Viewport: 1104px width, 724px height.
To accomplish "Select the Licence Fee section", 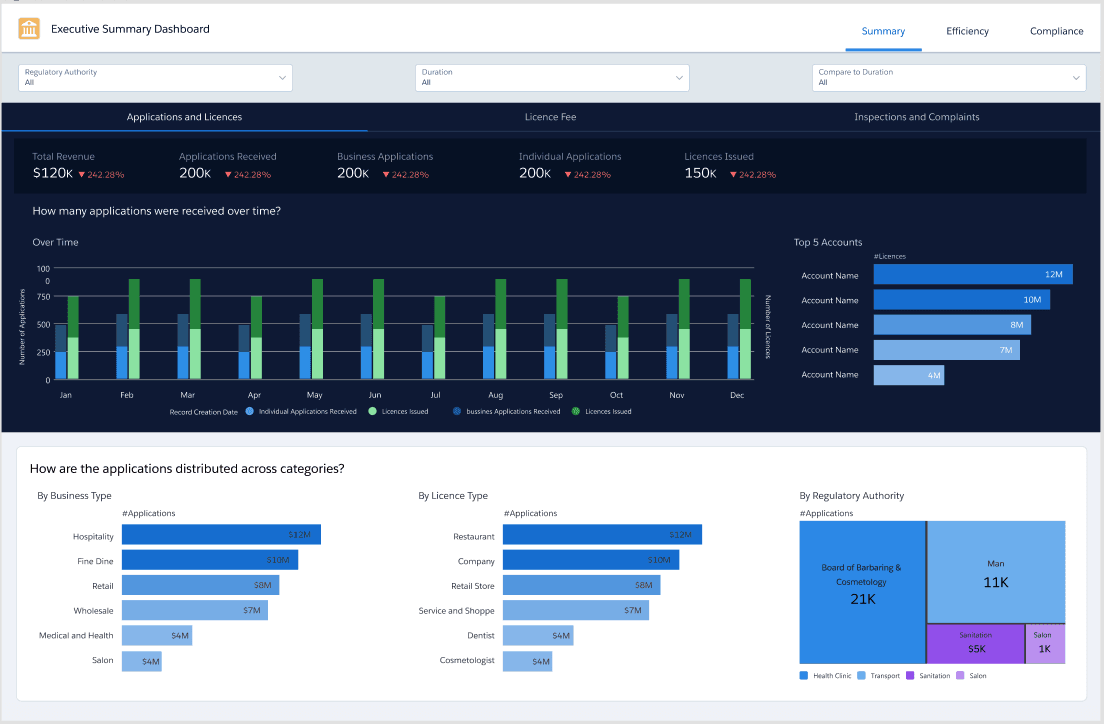I will (550, 117).
